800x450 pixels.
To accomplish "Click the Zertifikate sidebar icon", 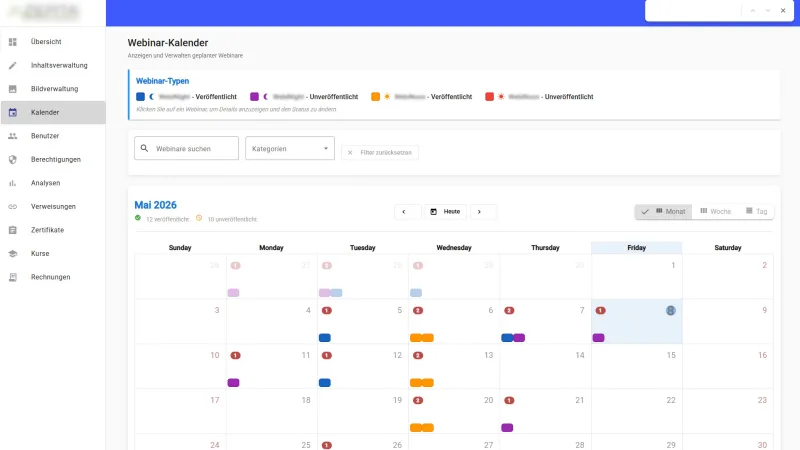I will [13, 230].
